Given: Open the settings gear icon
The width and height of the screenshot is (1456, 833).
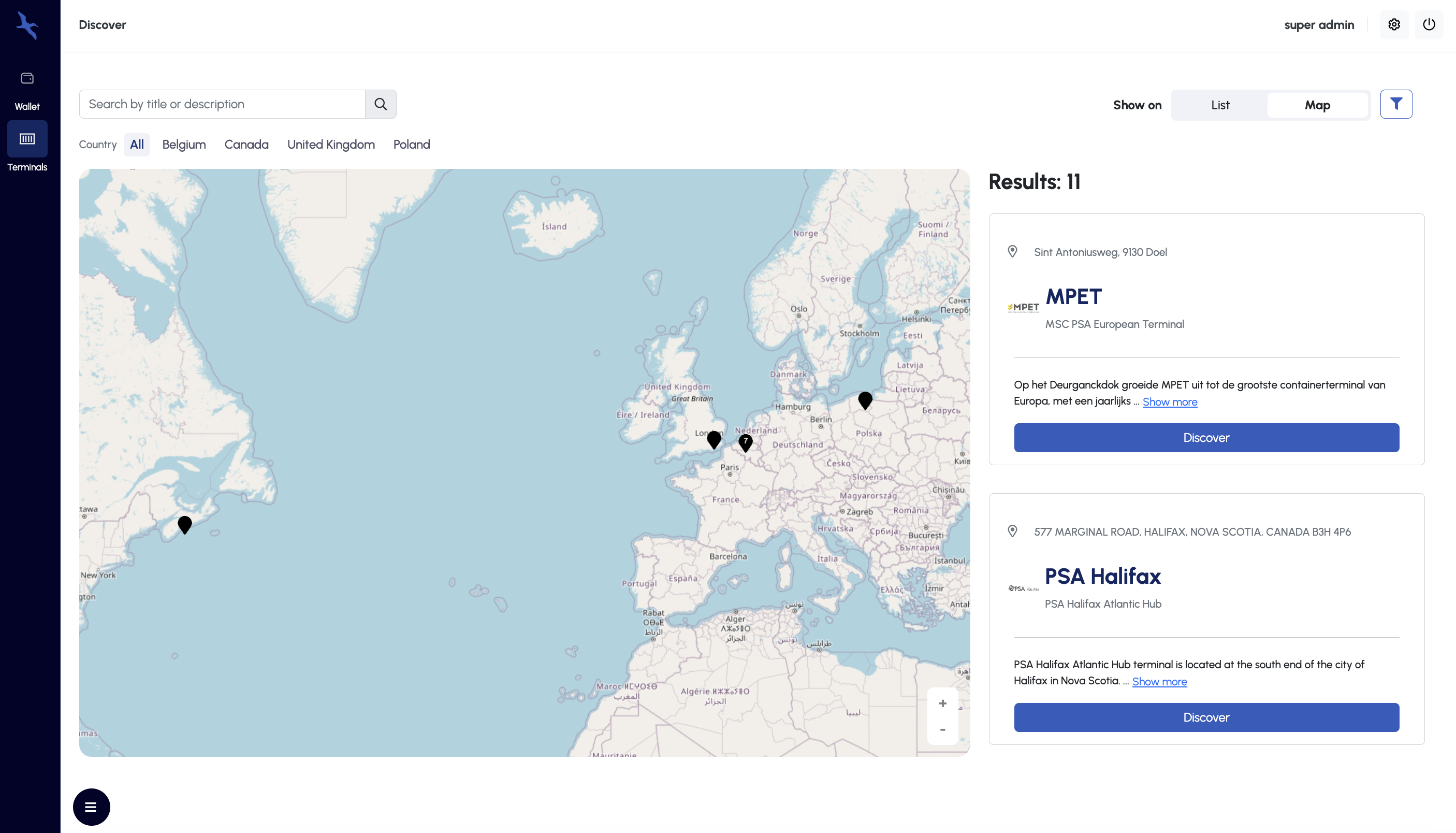Looking at the screenshot, I should [x=1394, y=24].
